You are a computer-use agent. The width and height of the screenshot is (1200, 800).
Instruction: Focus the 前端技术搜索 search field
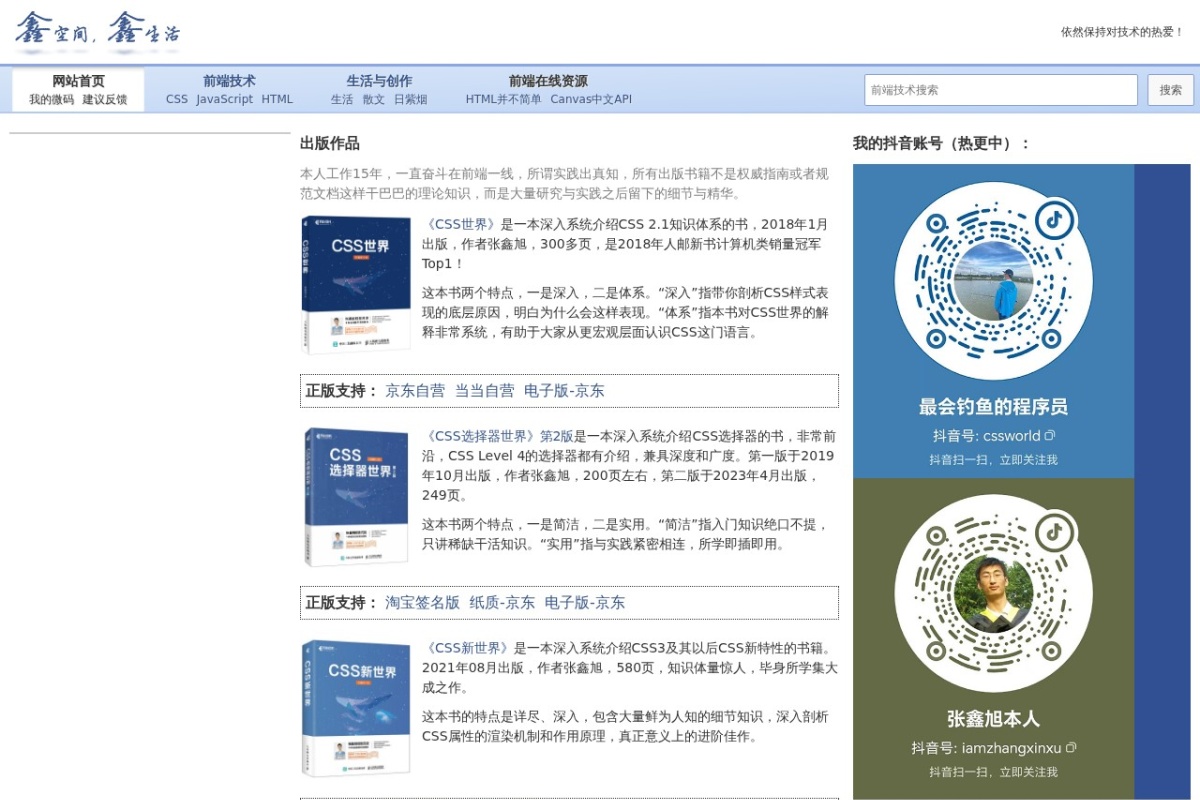(1001, 90)
